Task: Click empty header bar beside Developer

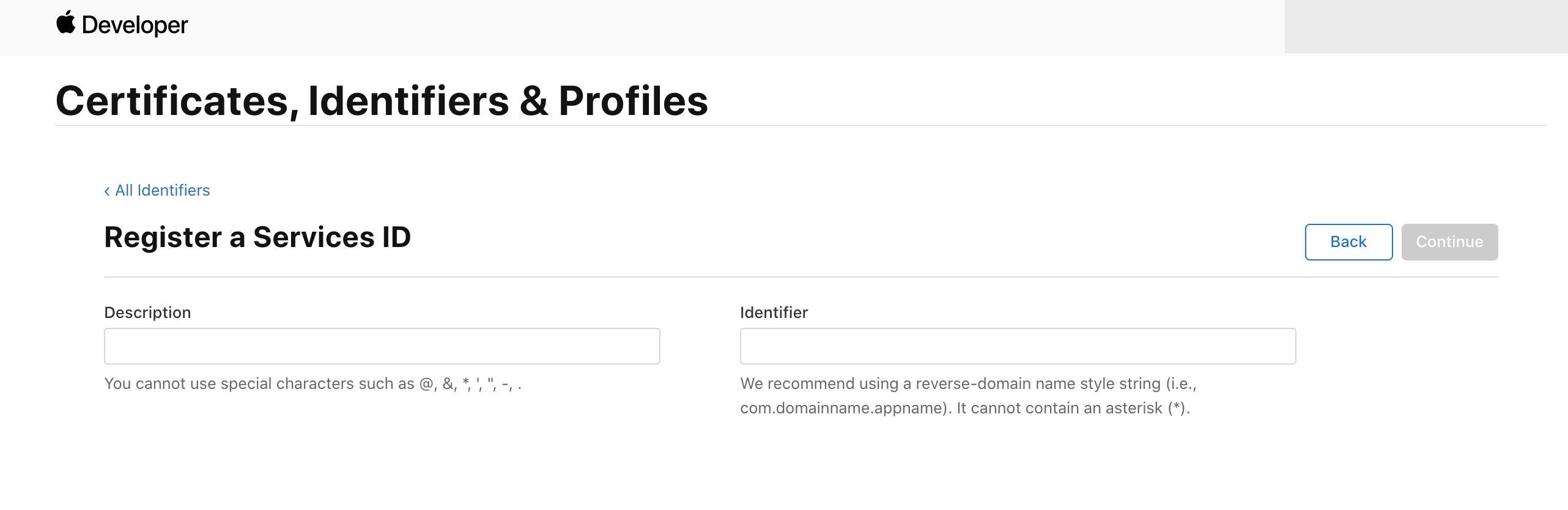Action: click(734, 26)
